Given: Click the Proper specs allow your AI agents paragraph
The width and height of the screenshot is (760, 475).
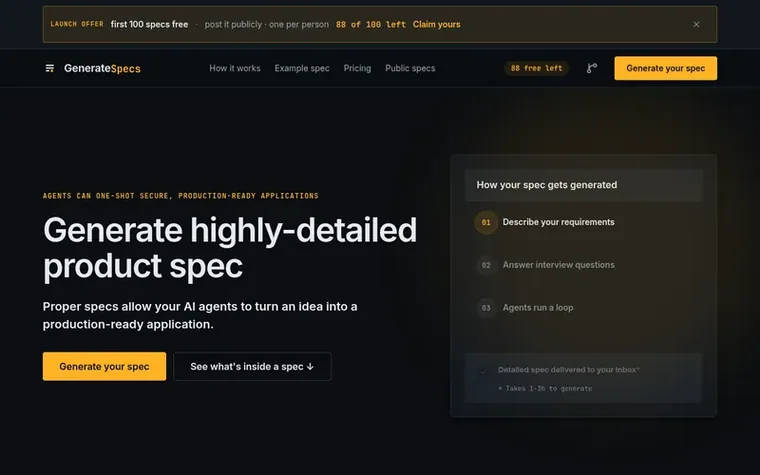Looking at the screenshot, I should tap(200, 315).
